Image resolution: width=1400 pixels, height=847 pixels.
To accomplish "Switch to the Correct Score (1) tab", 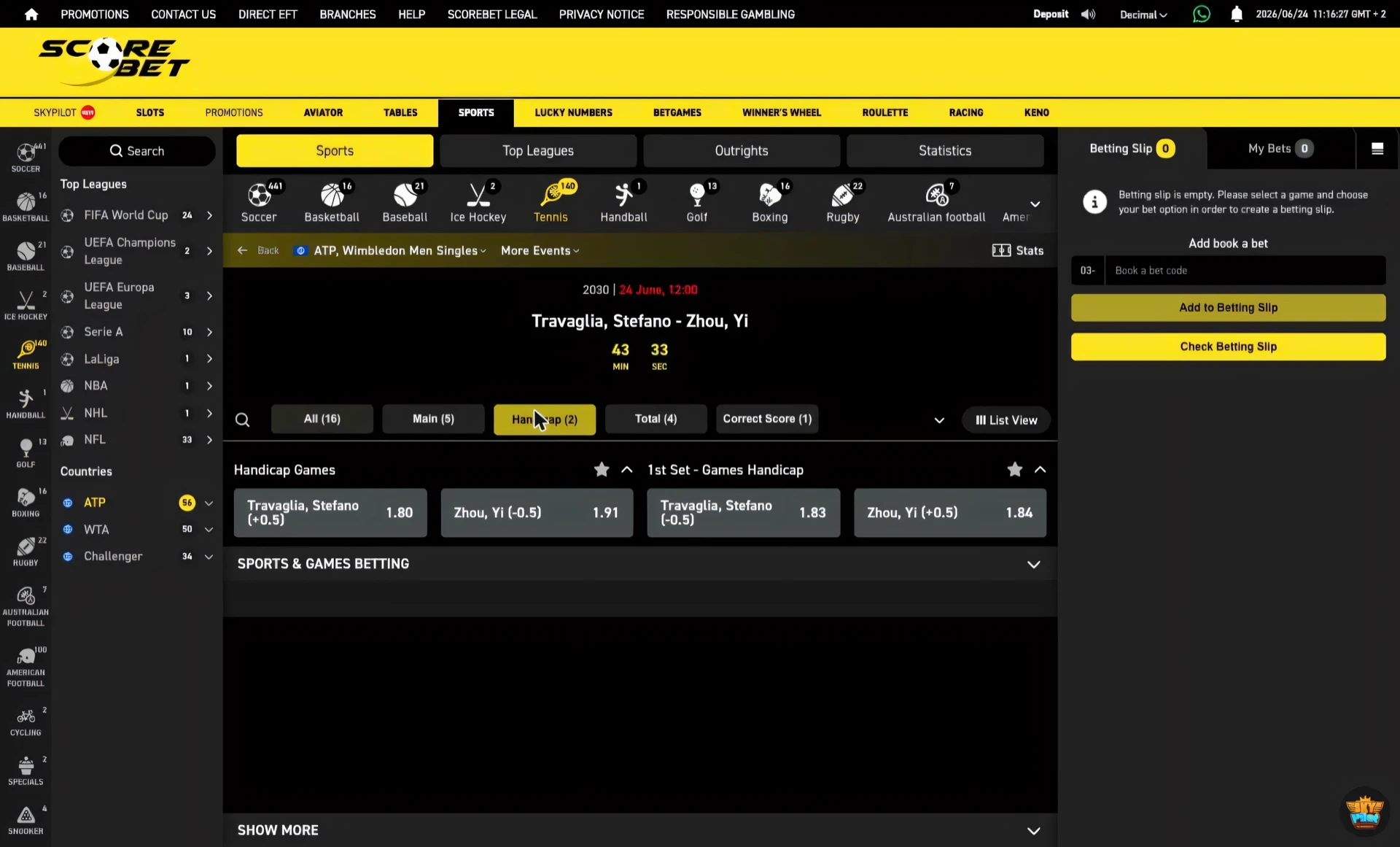I will 767,419.
